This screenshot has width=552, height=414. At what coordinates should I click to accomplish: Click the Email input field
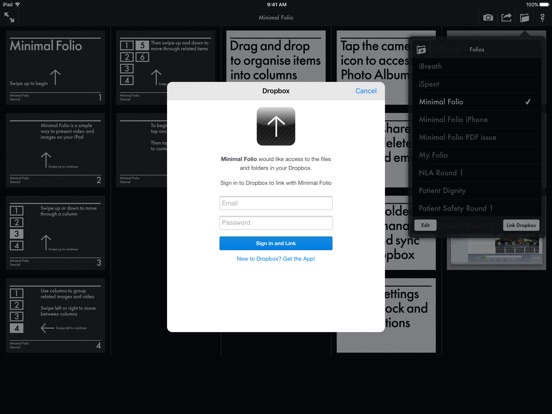pos(276,203)
